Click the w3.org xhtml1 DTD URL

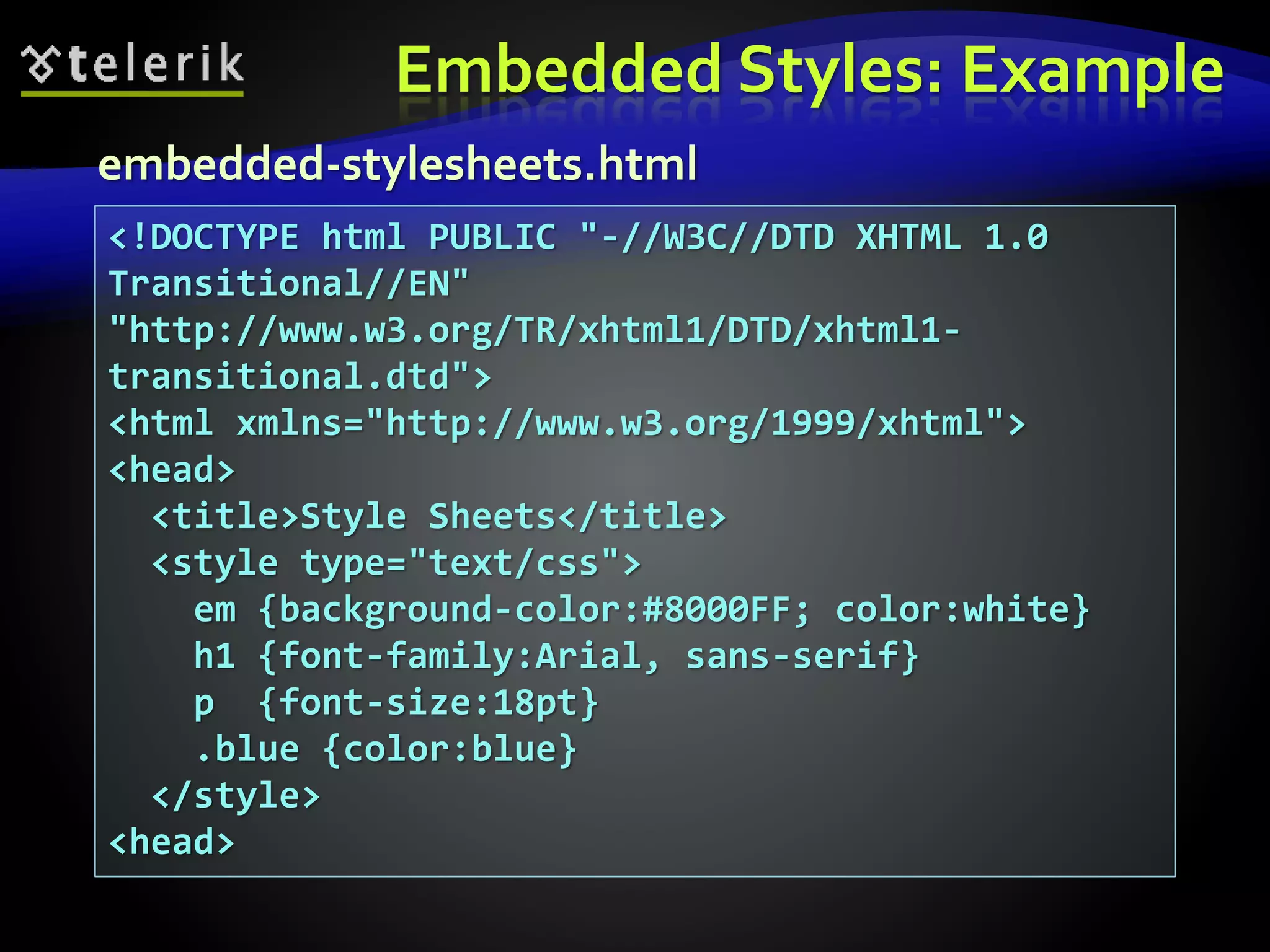tap(533, 330)
